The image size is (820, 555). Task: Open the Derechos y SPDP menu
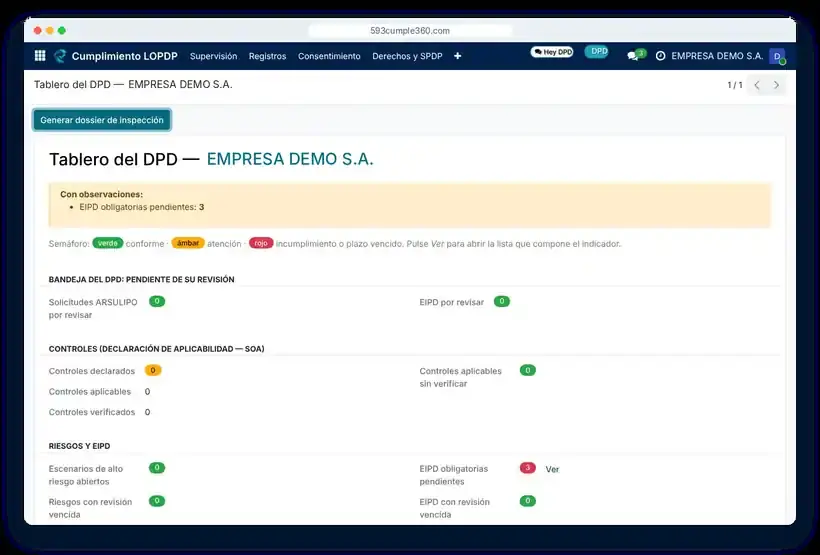[x=407, y=56]
